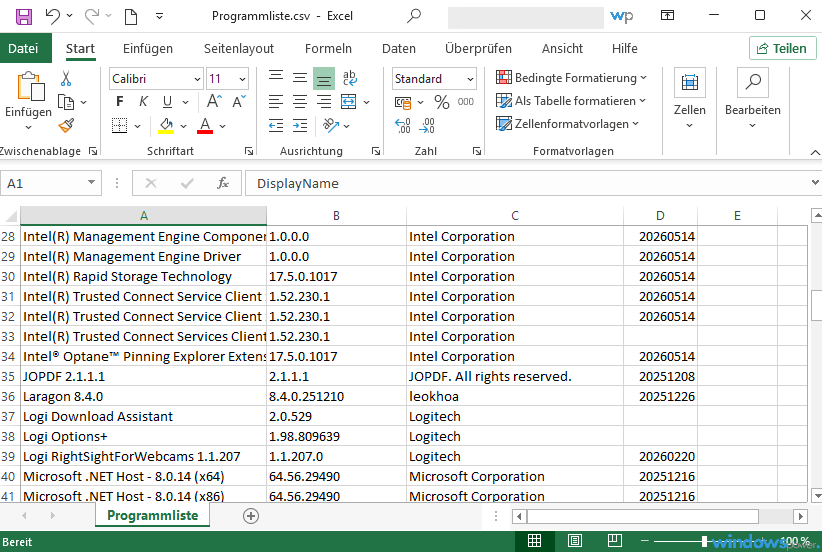Expand Zellenformatvorlagen menu
Image resolution: width=822 pixels, height=552 pixels.
click(x=568, y=124)
